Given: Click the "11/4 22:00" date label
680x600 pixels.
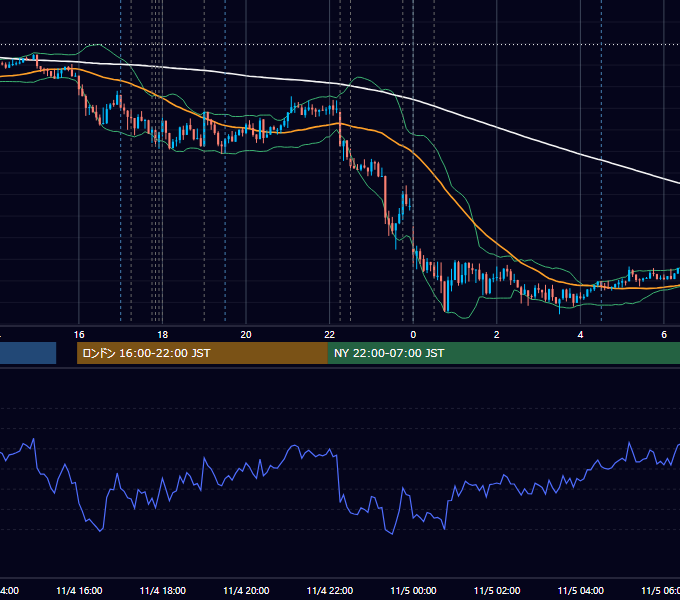Looking at the screenshot, I should point(330,591).
